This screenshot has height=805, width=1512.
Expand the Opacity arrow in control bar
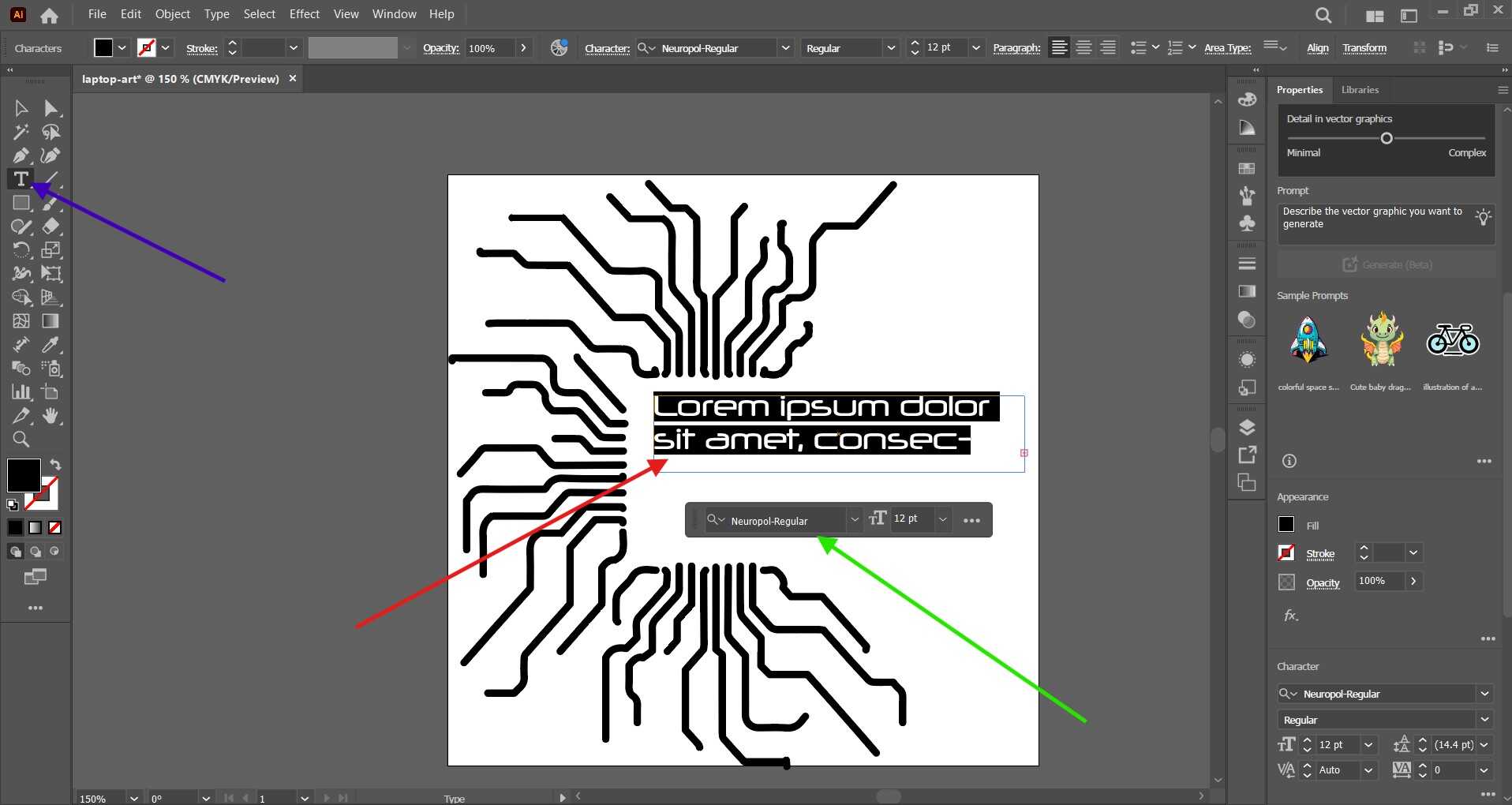(523, 48)
